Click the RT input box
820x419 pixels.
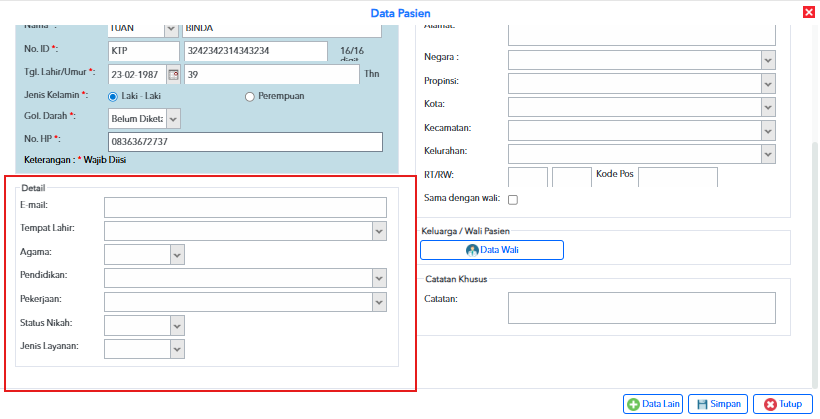click(528, 177)
